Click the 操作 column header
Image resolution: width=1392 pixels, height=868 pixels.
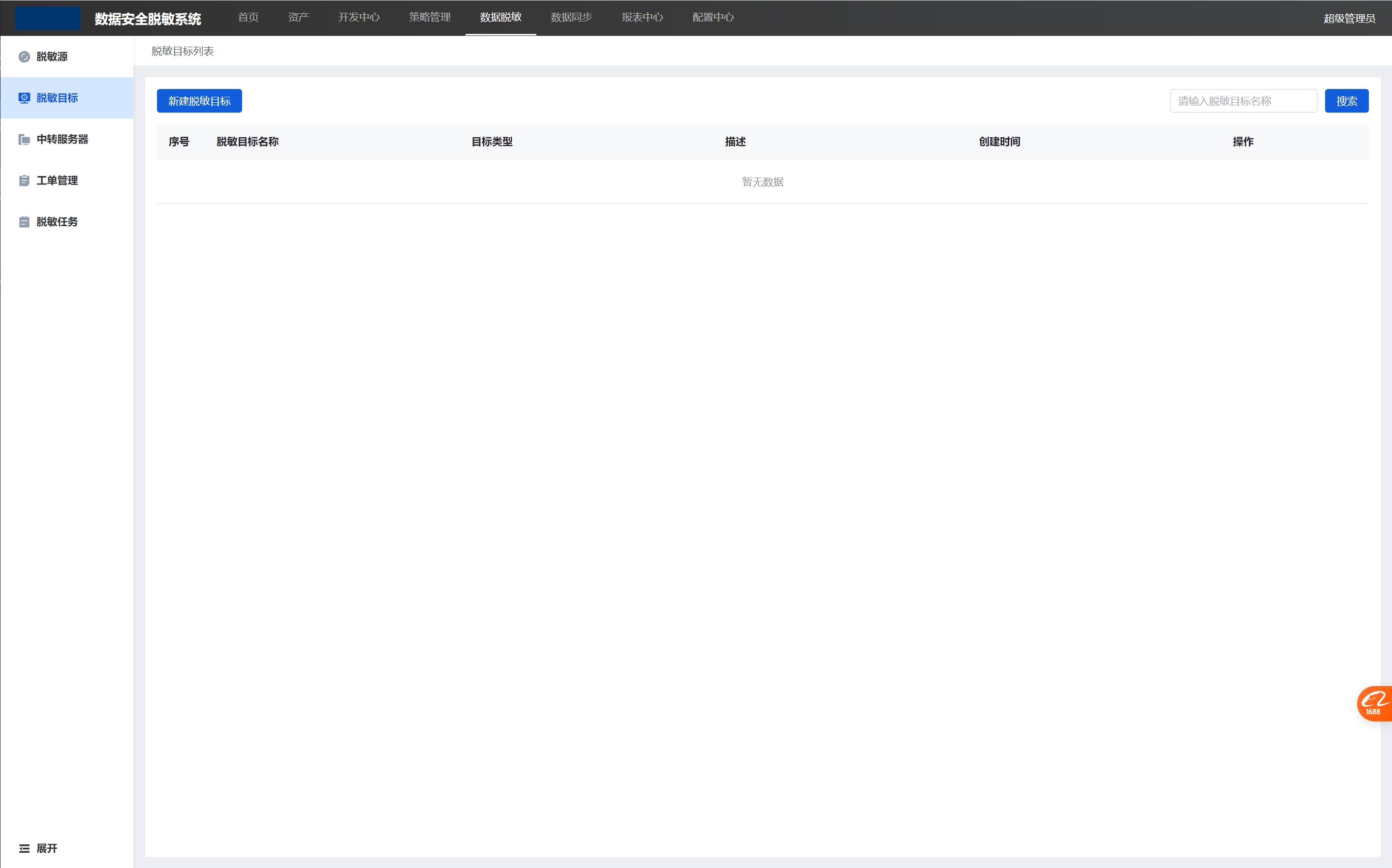click(1243, 142)
